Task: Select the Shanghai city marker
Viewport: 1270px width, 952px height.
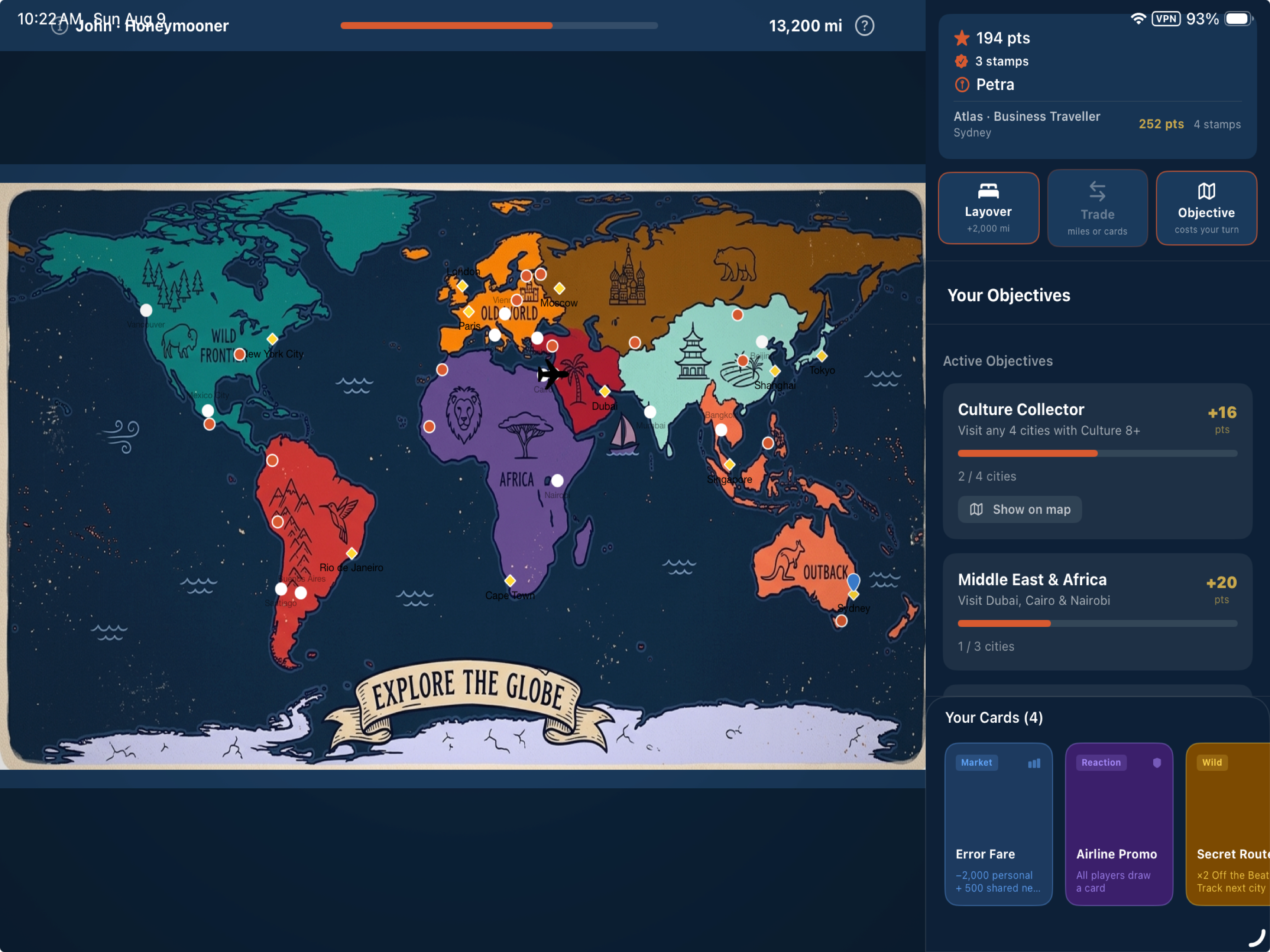Action: pos(775,371)
